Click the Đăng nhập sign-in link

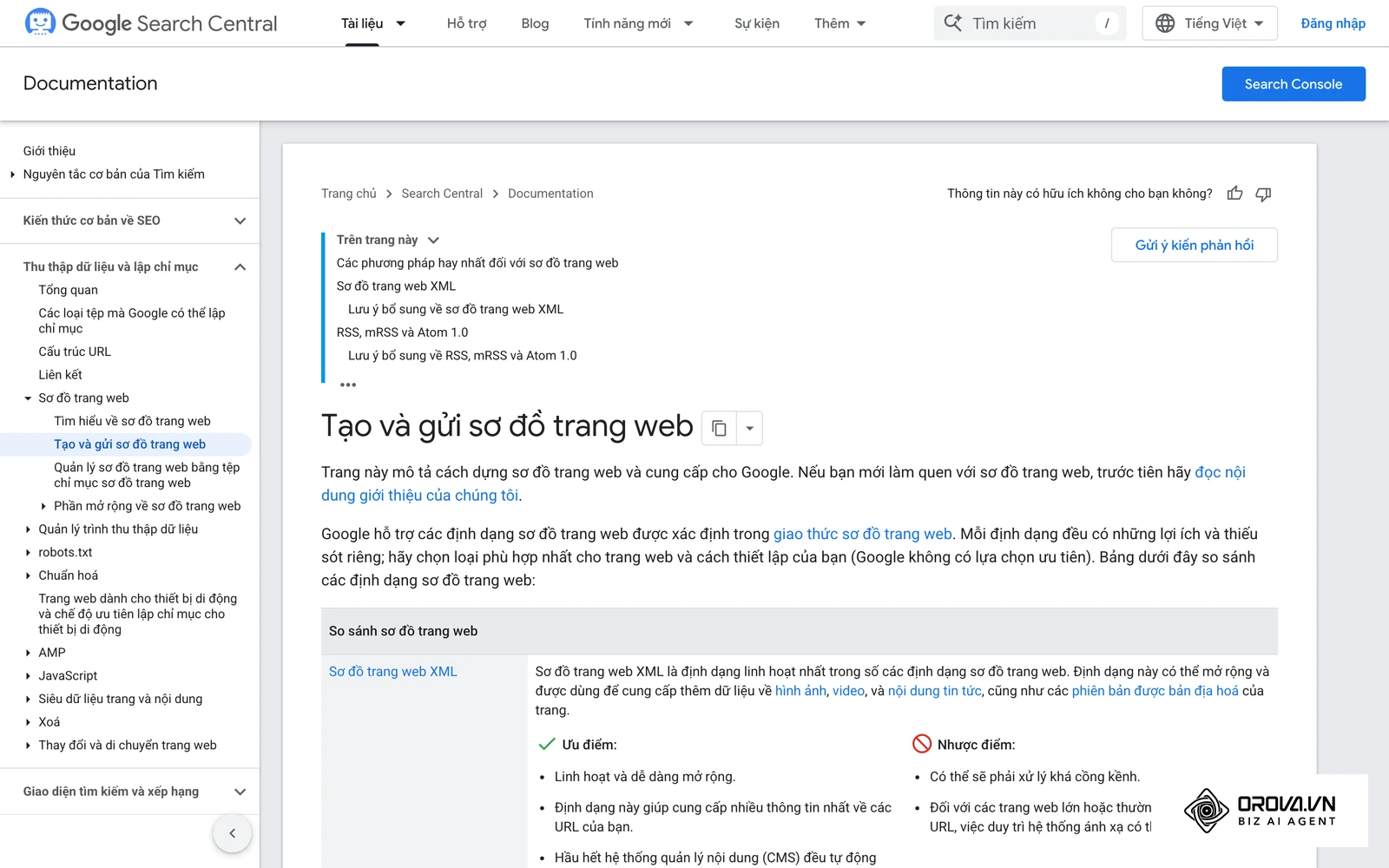[1333, 23]
